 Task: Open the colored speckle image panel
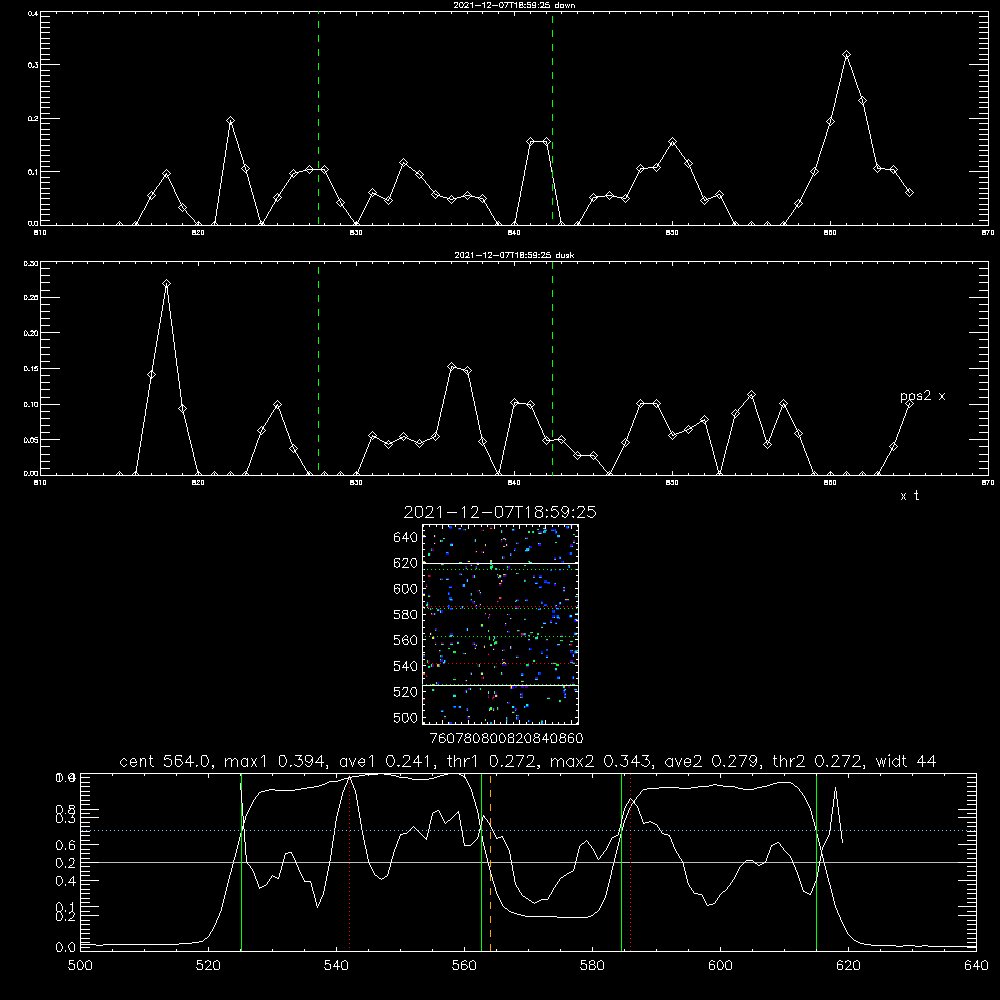tap(501, 624)
